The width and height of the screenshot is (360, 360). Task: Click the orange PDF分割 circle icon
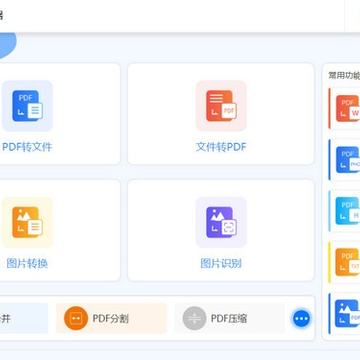point(76,318)
